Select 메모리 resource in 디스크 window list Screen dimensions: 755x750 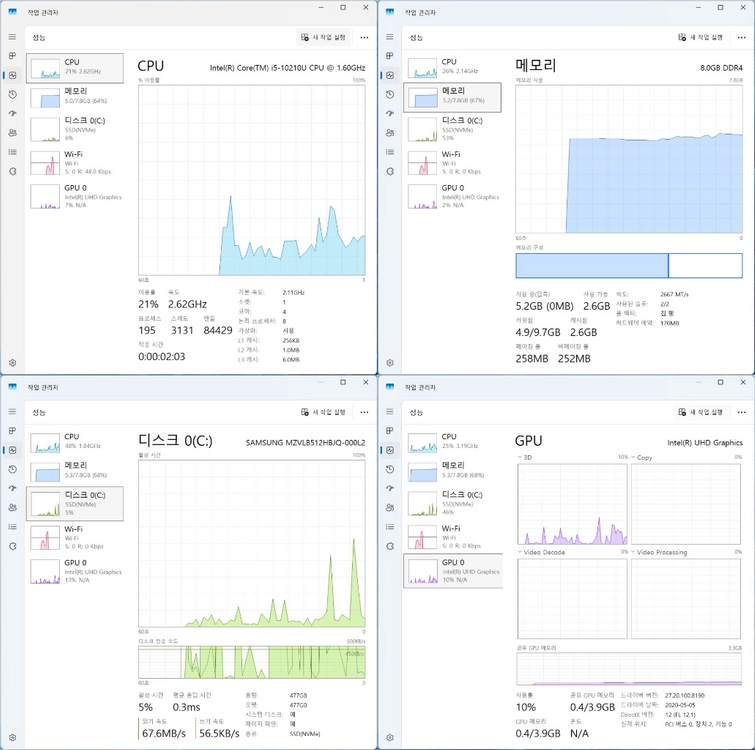coord(75,472)
